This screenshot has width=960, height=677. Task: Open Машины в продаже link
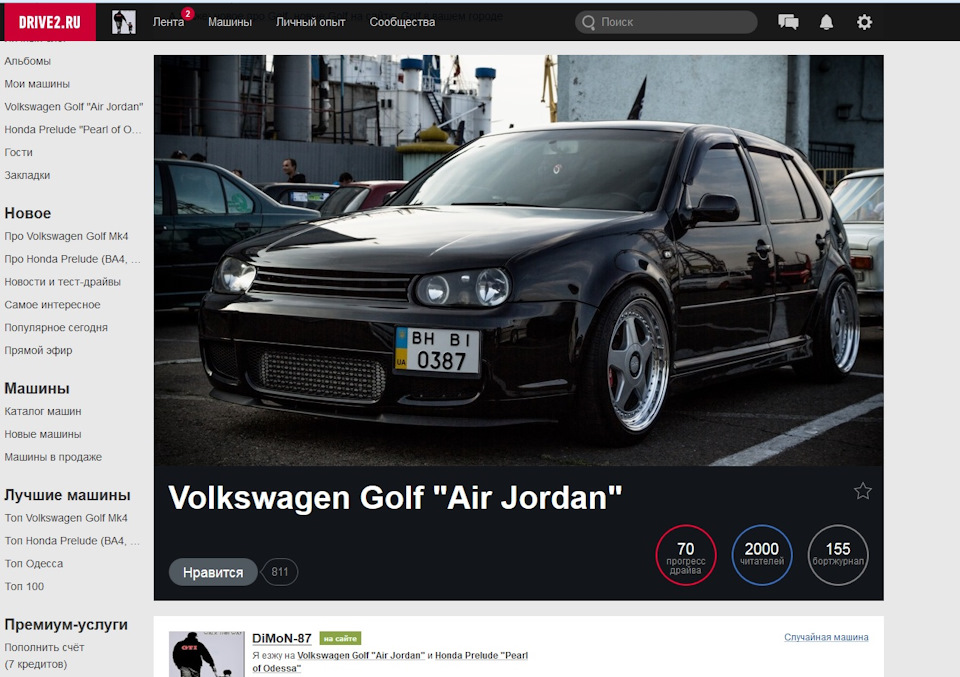pos(53,457)
